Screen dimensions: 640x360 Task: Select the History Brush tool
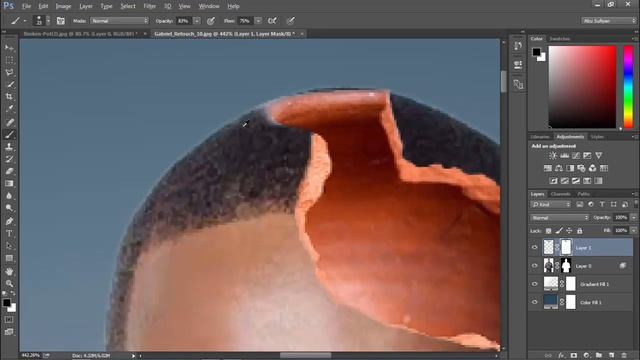(x=9, y=159)
